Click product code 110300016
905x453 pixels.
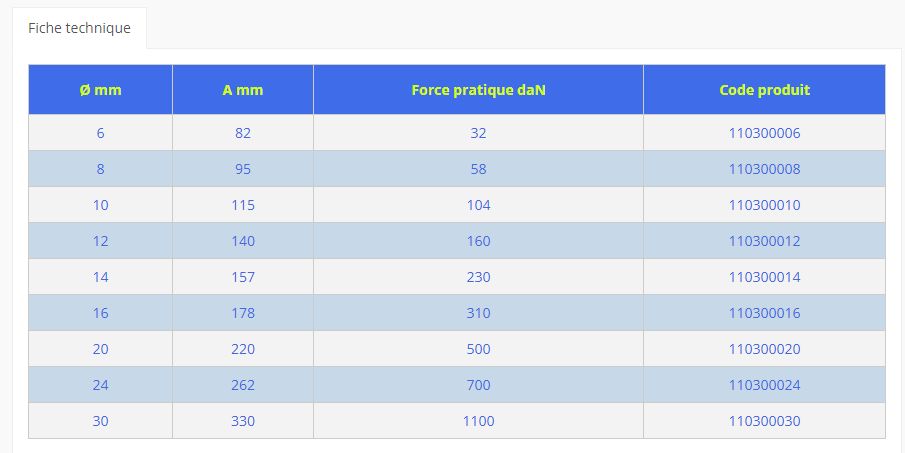pos(764,313)
